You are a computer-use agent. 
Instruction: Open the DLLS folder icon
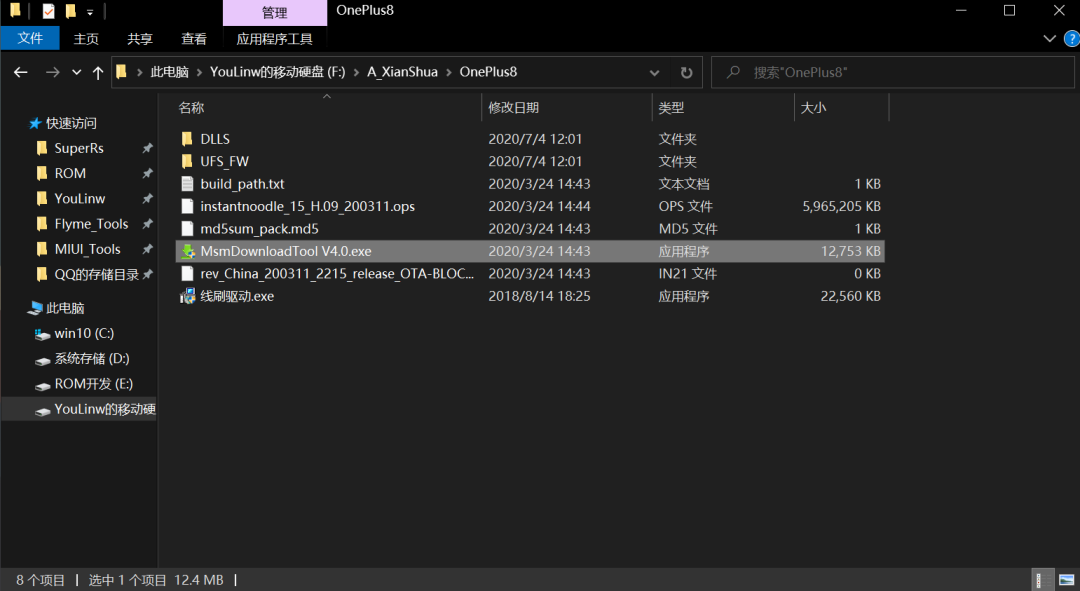click(187, 139)
